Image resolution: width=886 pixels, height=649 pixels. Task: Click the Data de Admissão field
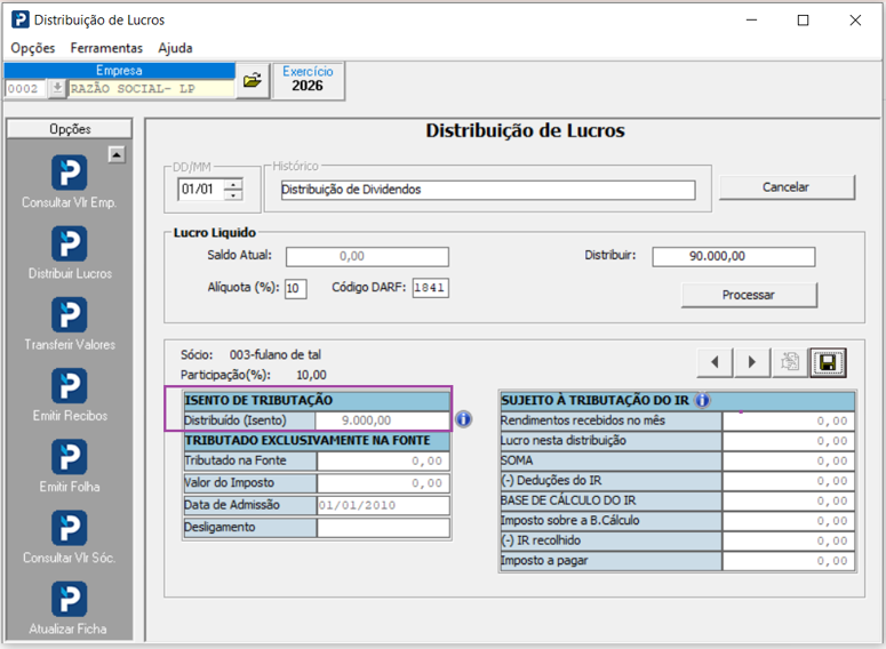tap(383, 505)
